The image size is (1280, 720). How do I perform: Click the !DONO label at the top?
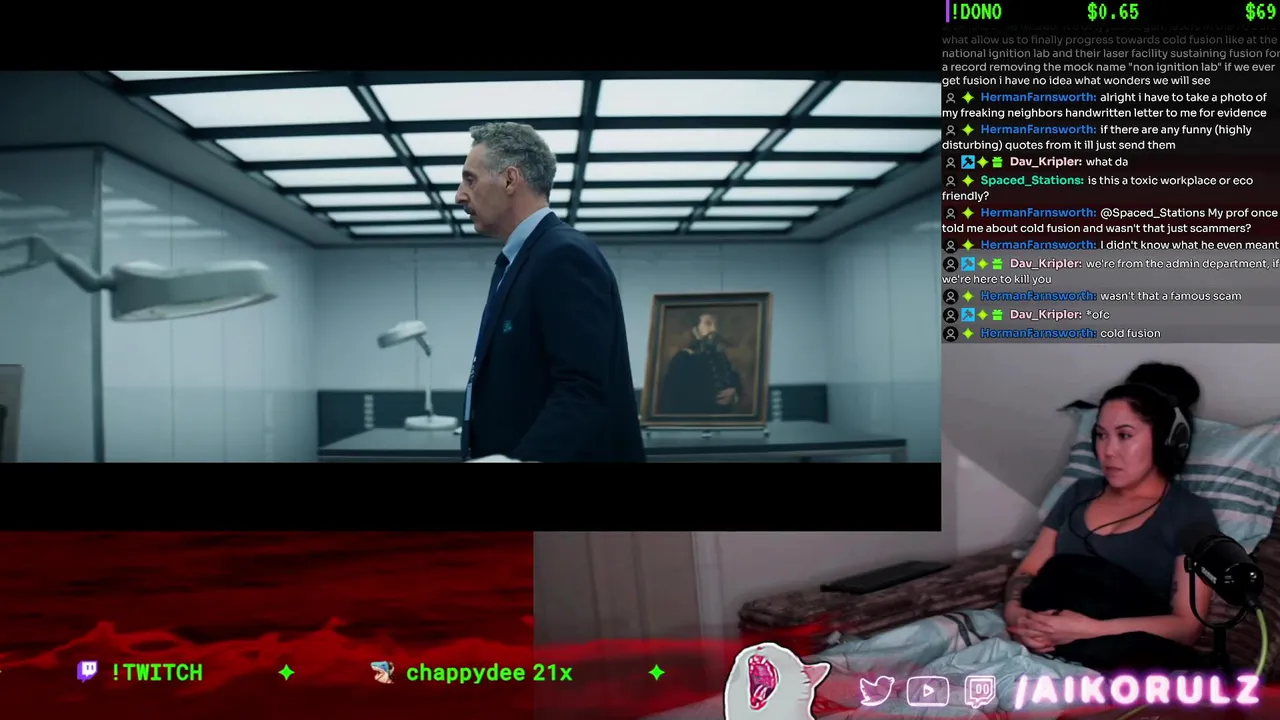975,12
